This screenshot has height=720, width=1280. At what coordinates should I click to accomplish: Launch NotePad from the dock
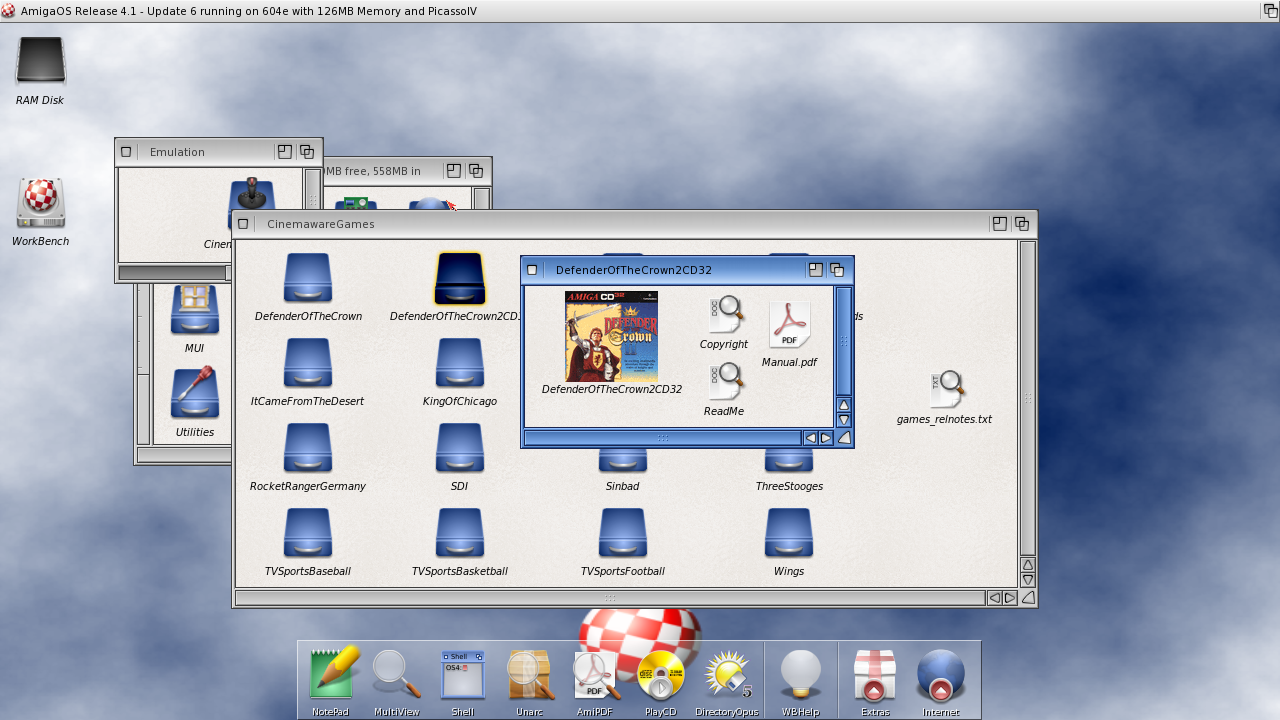pyautogui.click(x=333, y=674)
